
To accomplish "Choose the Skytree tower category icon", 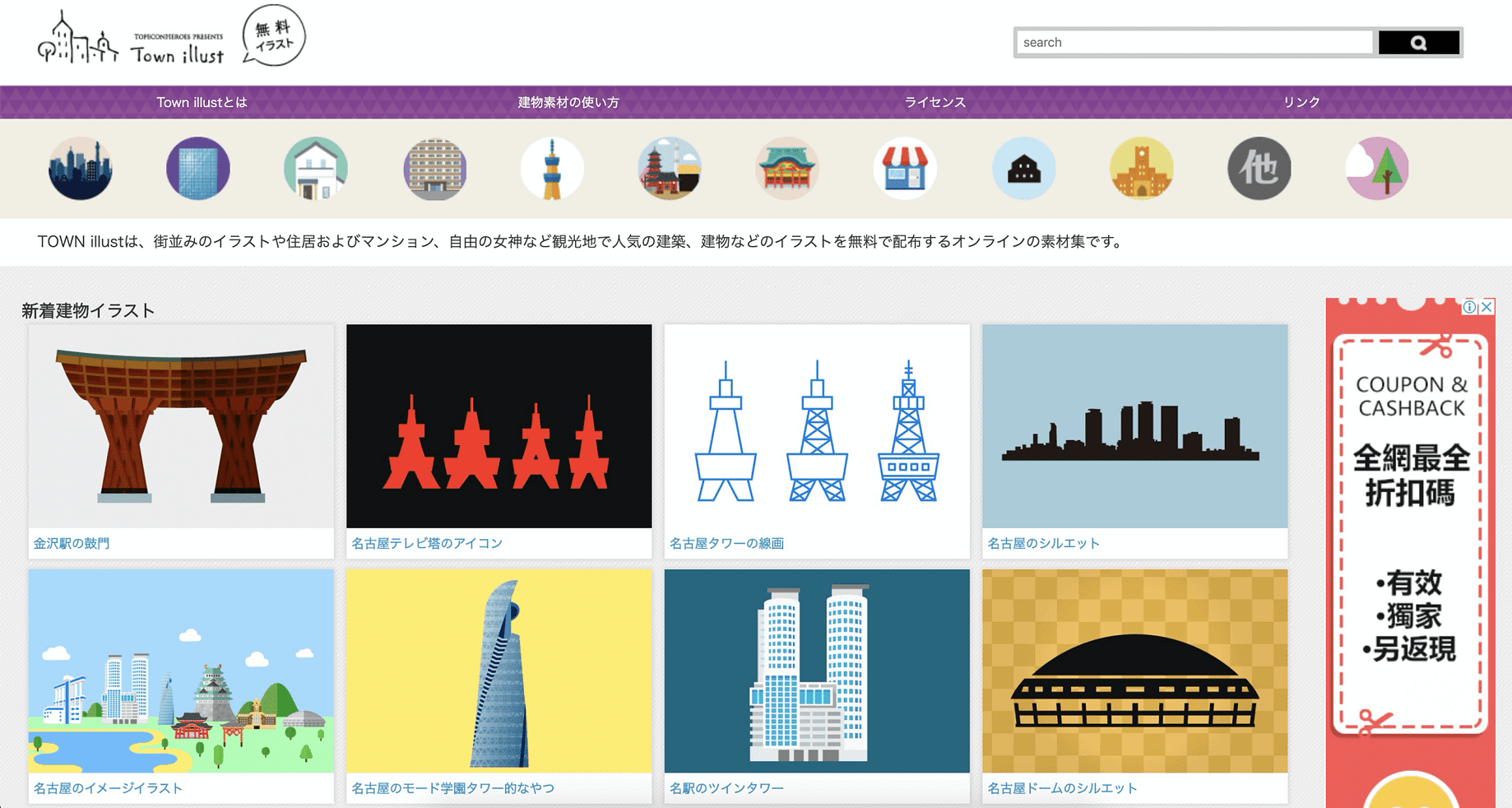I will click(552, 169).
